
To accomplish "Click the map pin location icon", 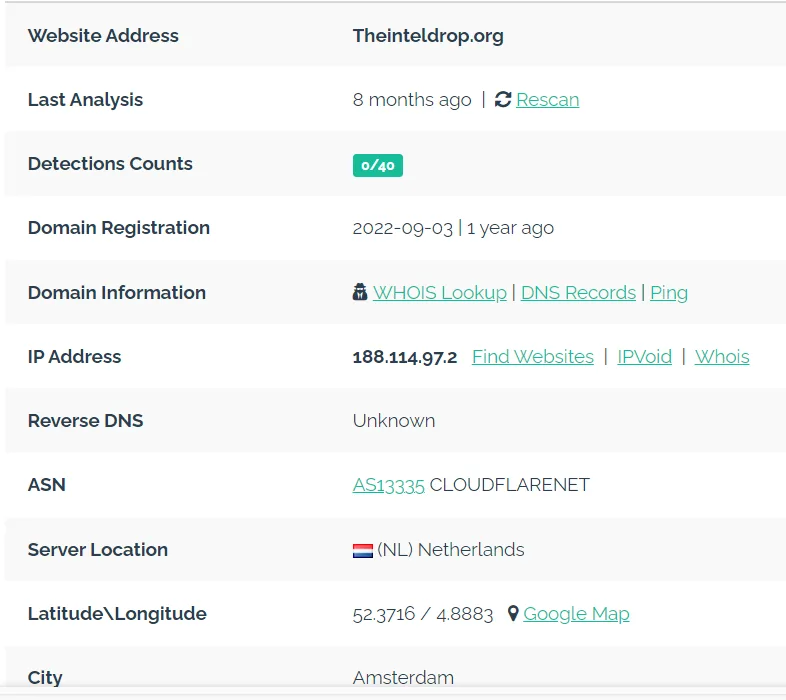I will coord(513,614).
